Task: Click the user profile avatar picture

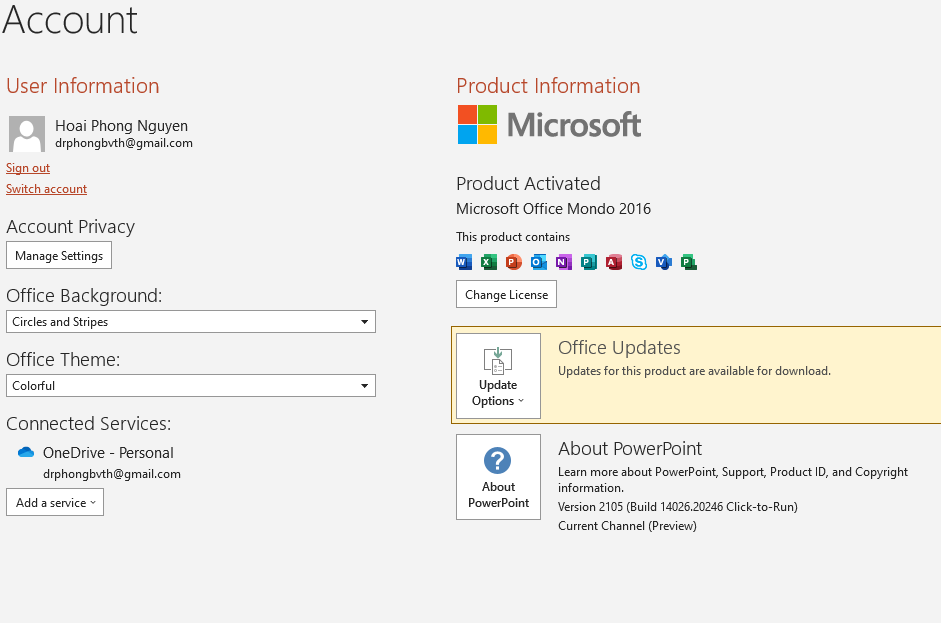Action: (x=27, y=134)
